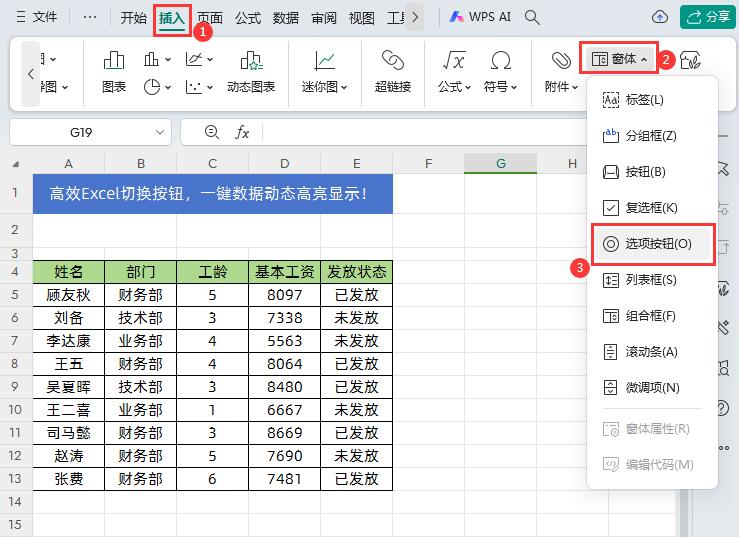Switch to the 数据 tab
This screenshot has height=537, width=739.
(286, 18)
